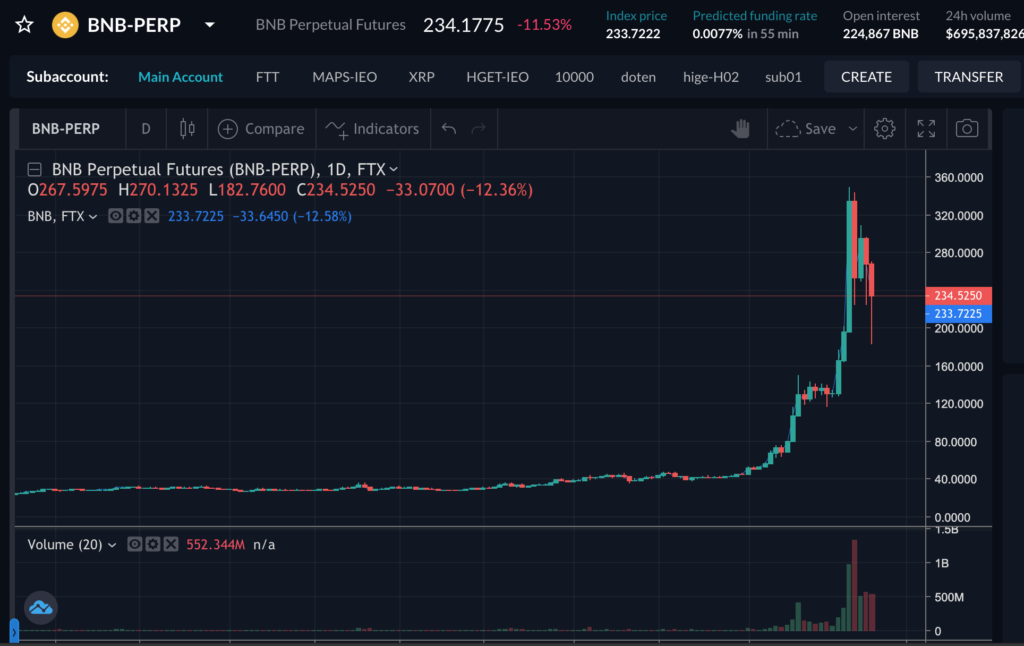The height and width of the screenshot is (646, 1024).
Task: Expand the BNB, FTX compare series dropdown
Action: point(93,217)
